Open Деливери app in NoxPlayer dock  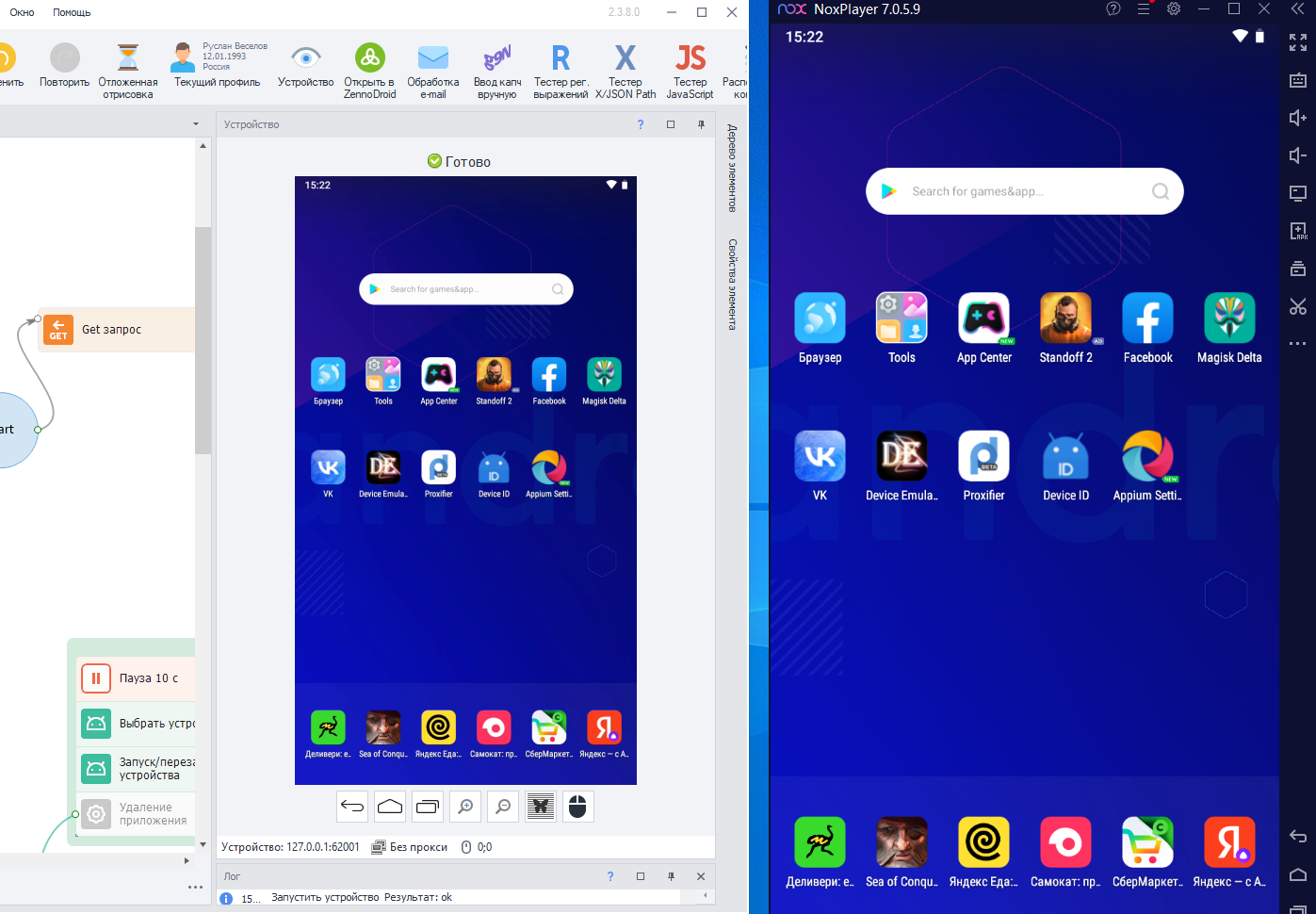coord(820,852)
